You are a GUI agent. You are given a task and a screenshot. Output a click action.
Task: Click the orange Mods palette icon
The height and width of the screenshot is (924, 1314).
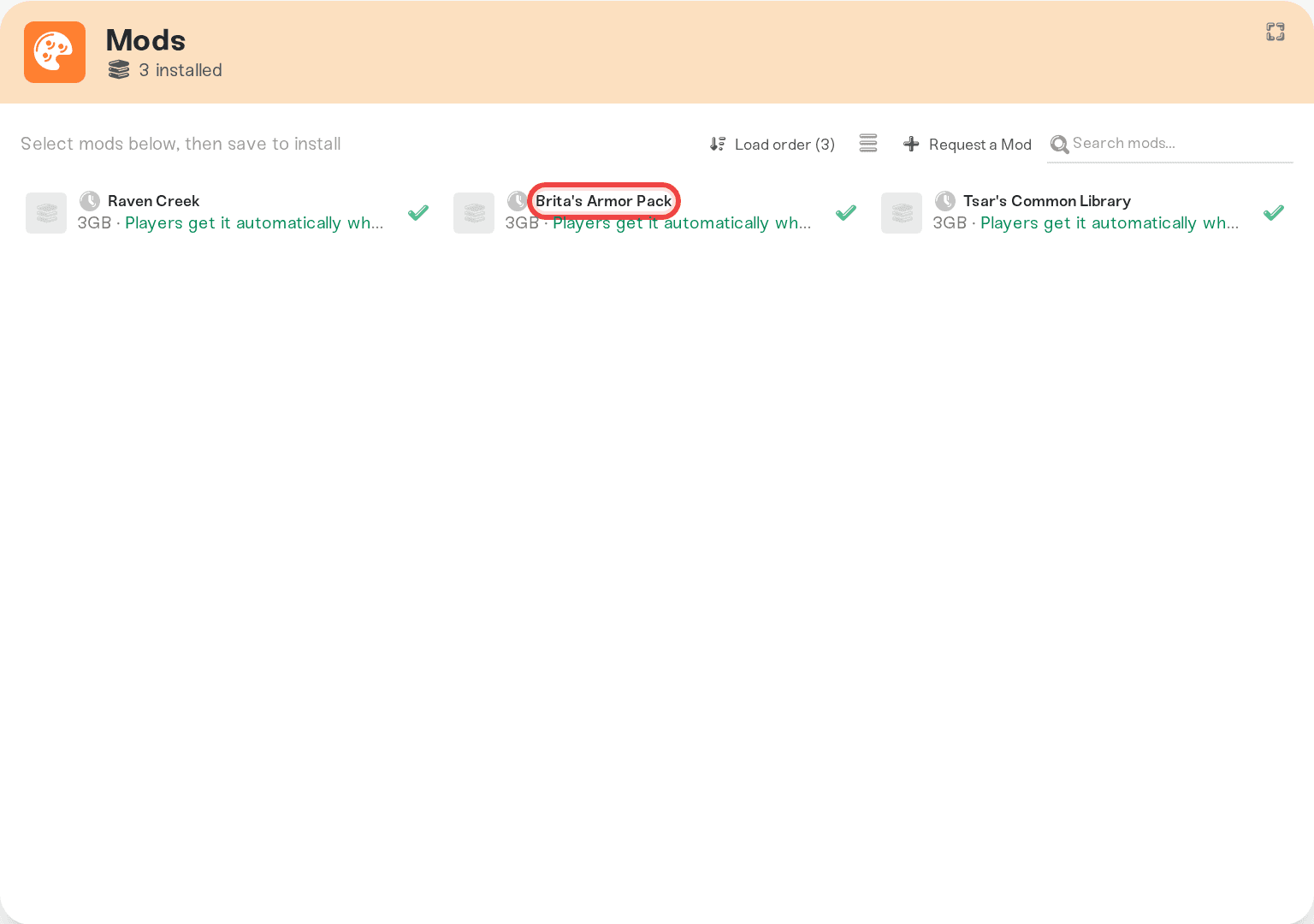pyautogui.click(x=55, y=52)
